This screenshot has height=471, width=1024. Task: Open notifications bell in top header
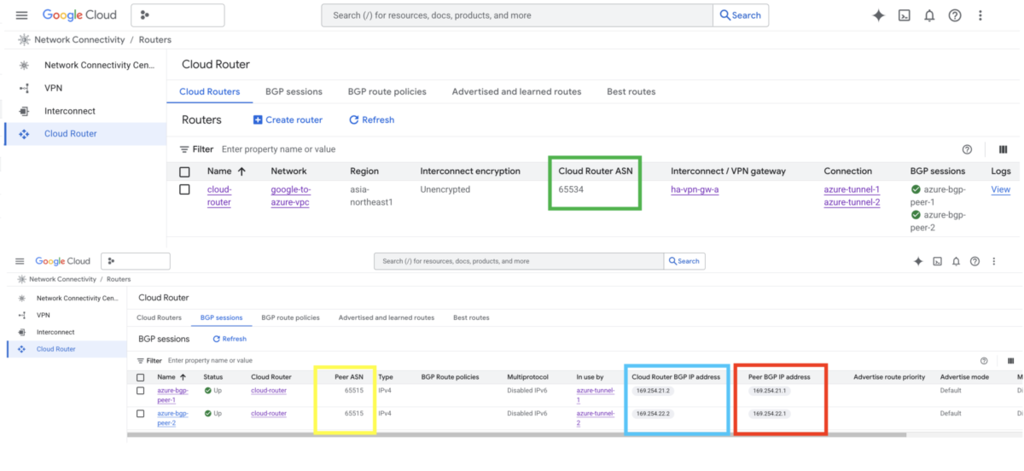929,16
